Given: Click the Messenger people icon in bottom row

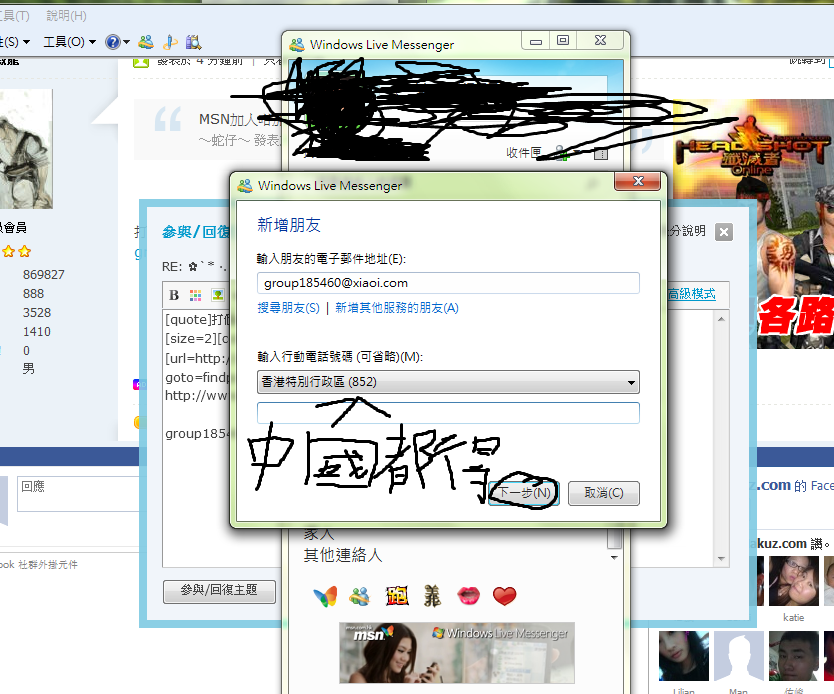Looking at the screenshot, I should 360,597.
